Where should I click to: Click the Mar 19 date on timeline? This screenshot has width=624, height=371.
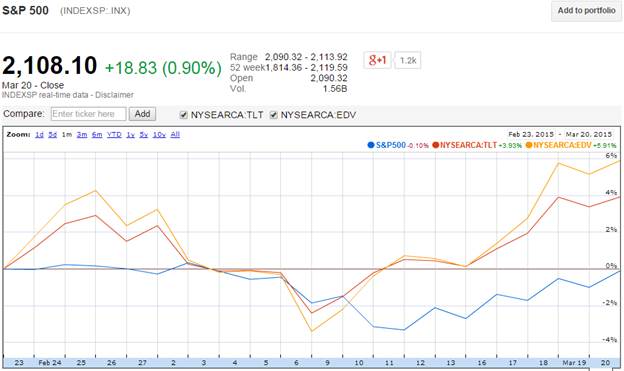574,363
